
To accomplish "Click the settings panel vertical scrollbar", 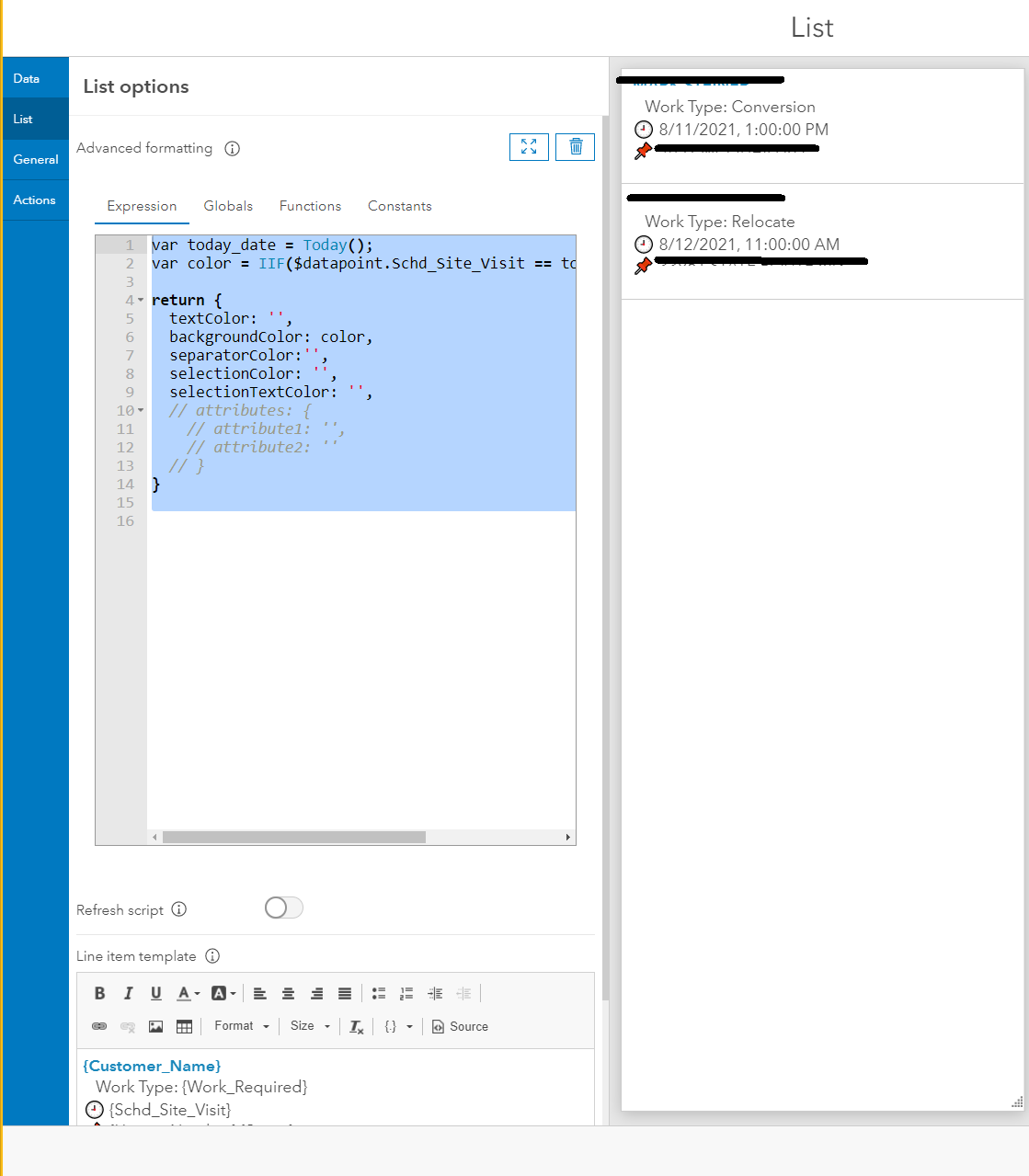I will point(605,557).
